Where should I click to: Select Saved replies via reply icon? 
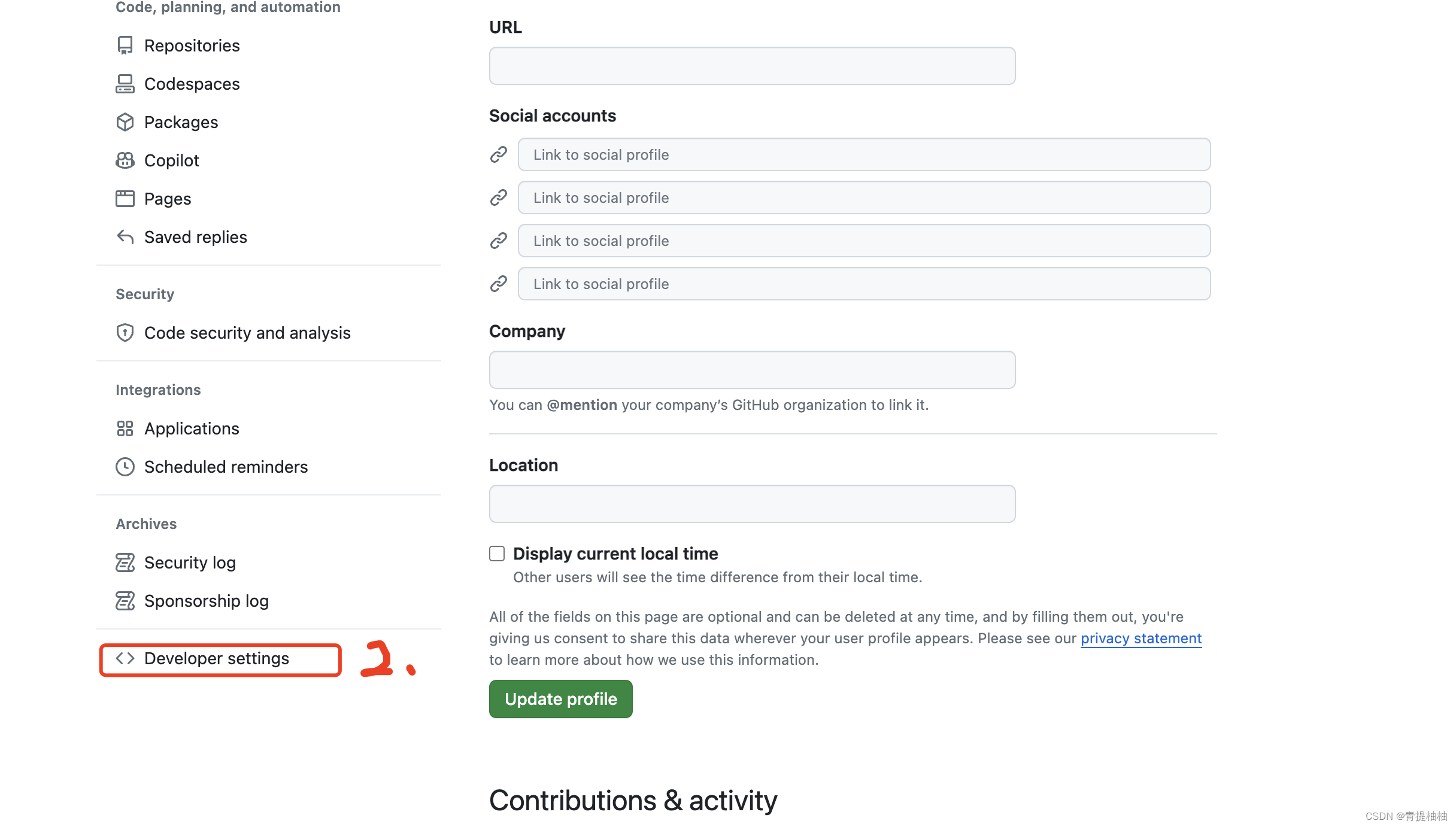point(125,237)
